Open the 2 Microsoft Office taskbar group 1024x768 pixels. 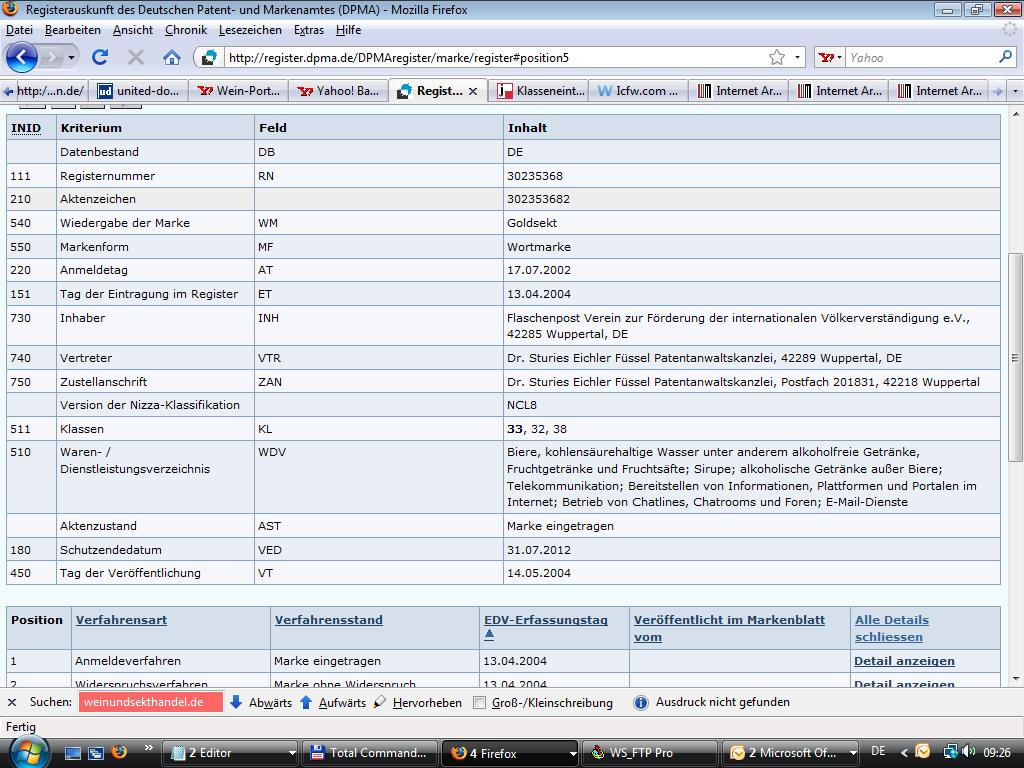coord(790,753)
